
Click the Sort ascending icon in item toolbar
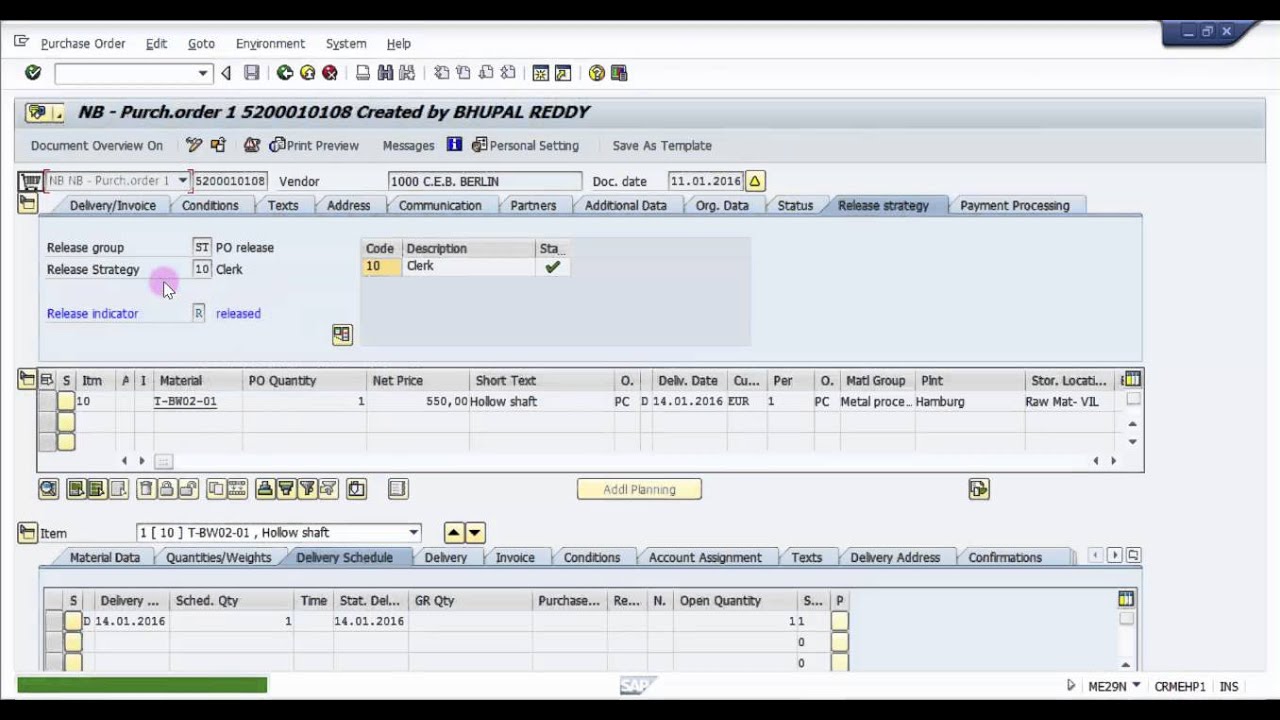click(x=264, y=489)
